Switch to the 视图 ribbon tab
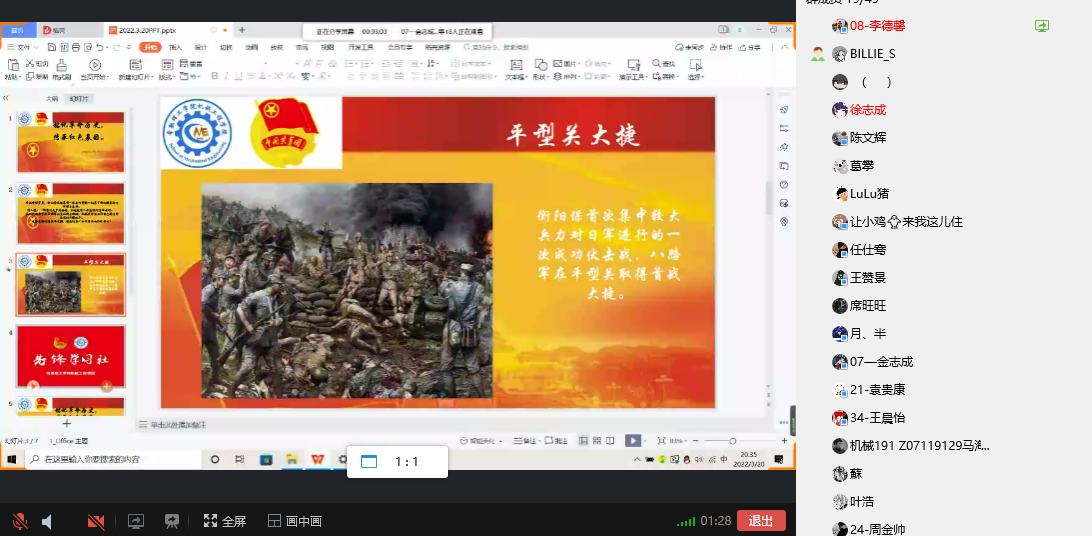 pos(327,47)
